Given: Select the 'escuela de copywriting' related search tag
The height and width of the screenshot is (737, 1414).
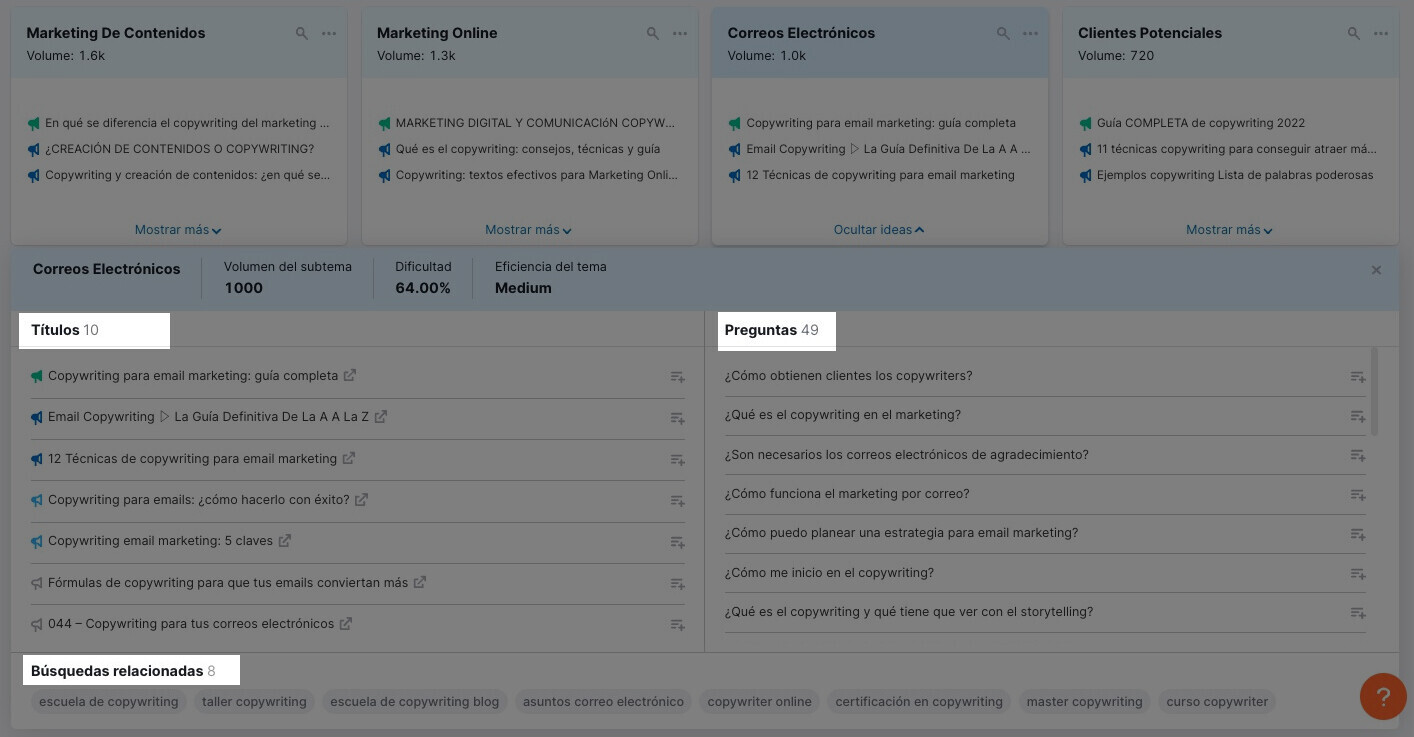Looking at the screenshot, I should 108,702.
